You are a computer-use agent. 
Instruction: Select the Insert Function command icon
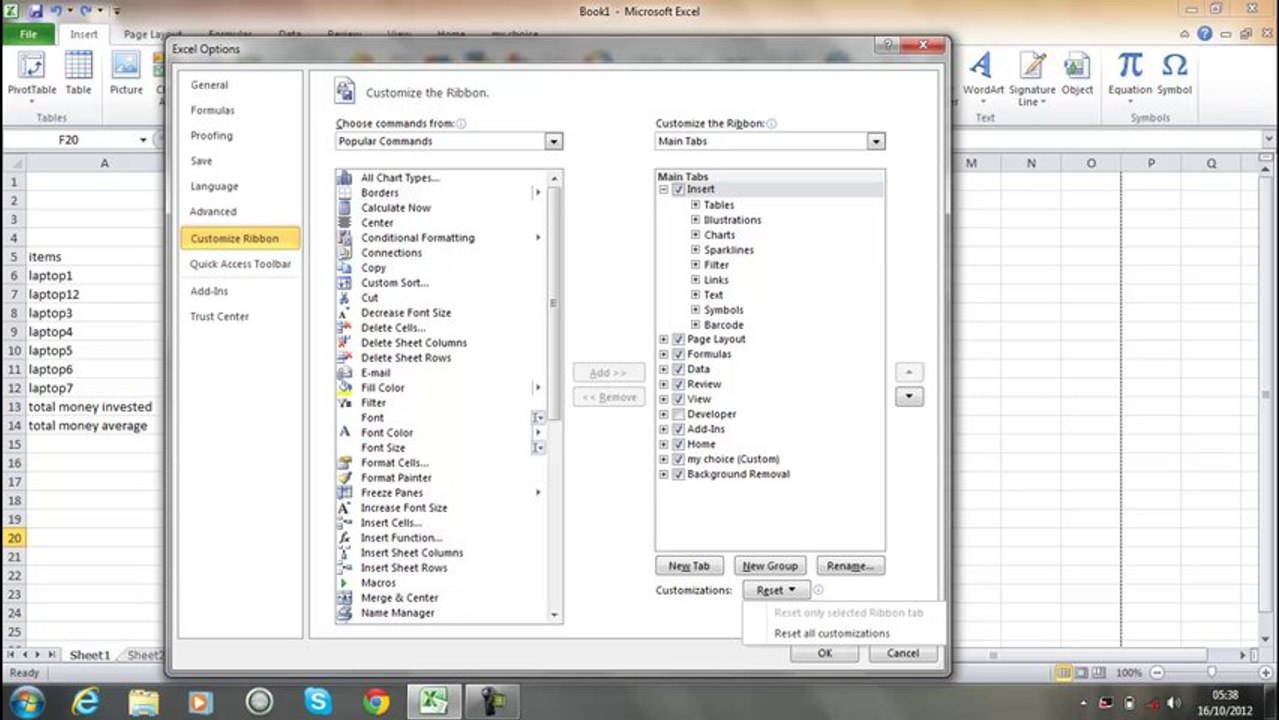click(345, 538)
